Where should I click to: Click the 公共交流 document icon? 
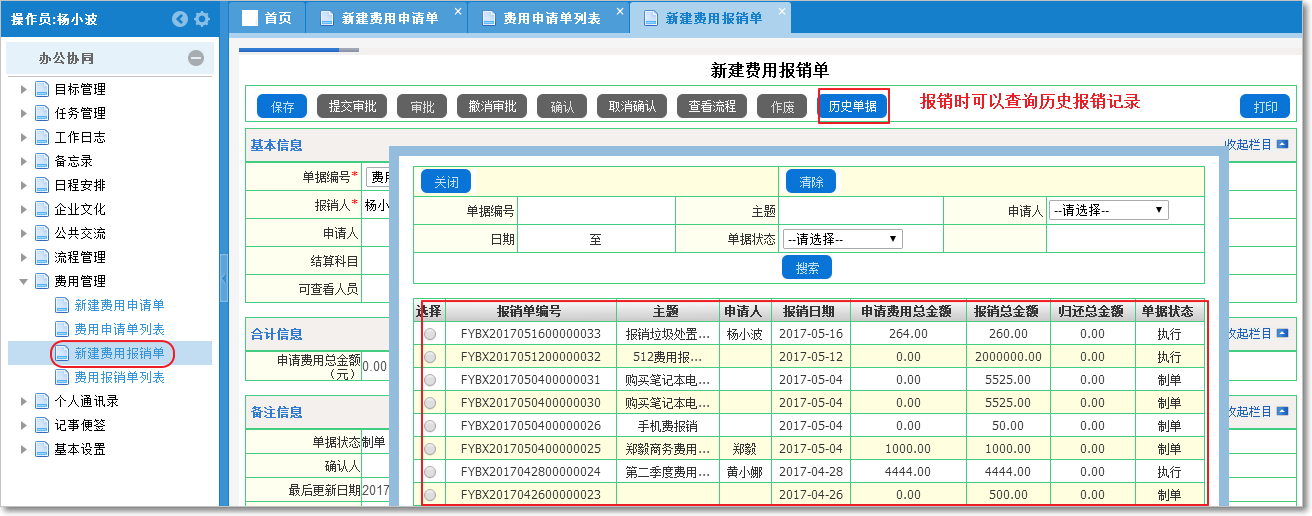click(x=42, y=233)
